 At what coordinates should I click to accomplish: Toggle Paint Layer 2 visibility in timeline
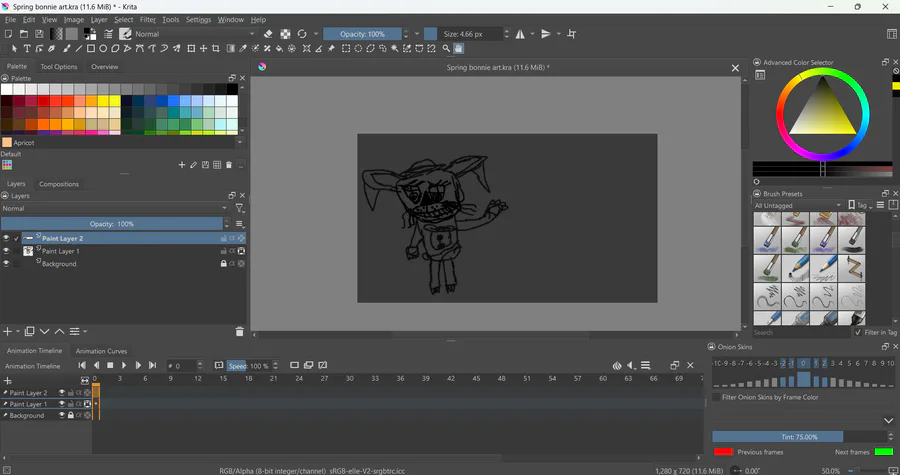tap(62, 393)
